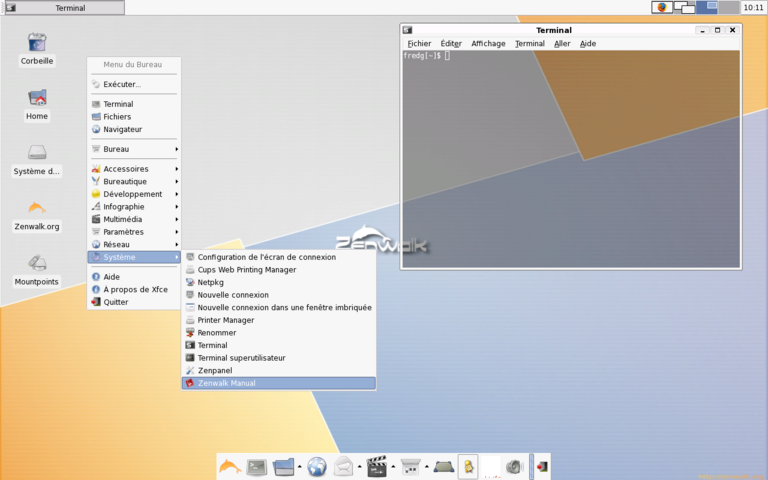This screenshot has width=768, height=480.
Task: Click the Firefox icon in top panel
Action: pyautogui.click(x=662, y=7)
